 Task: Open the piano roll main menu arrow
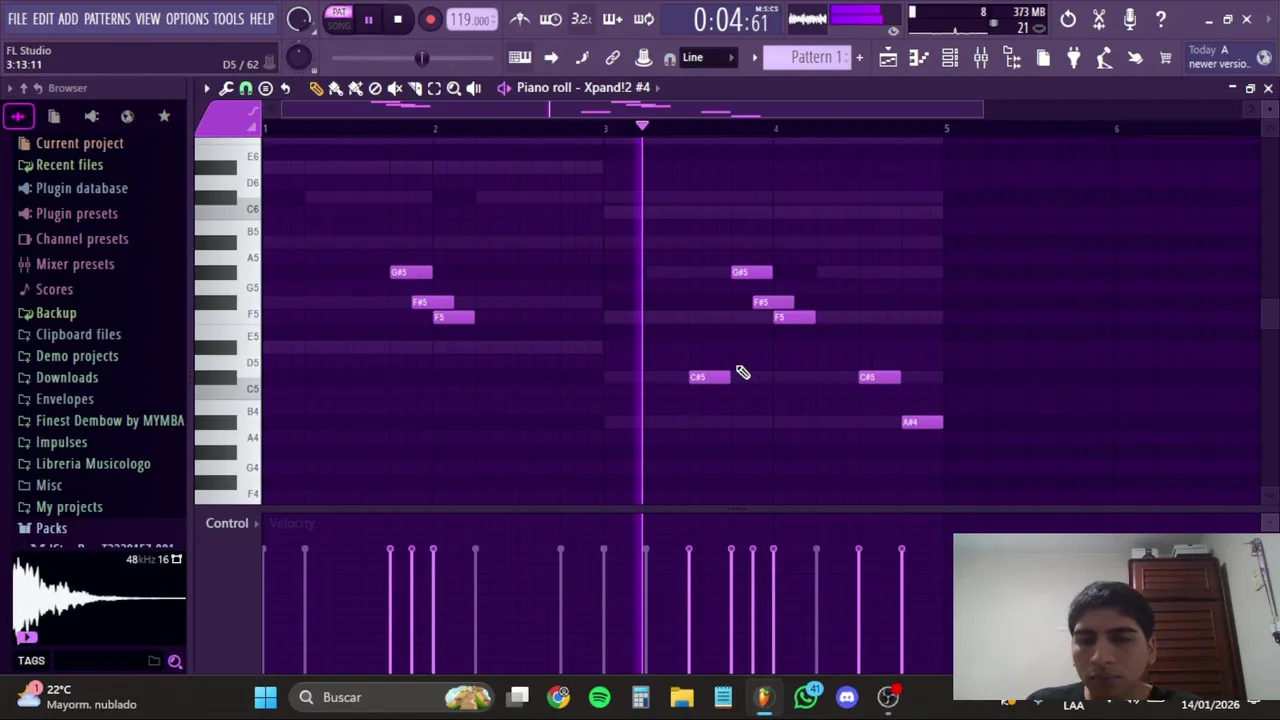tap(207, 88)
